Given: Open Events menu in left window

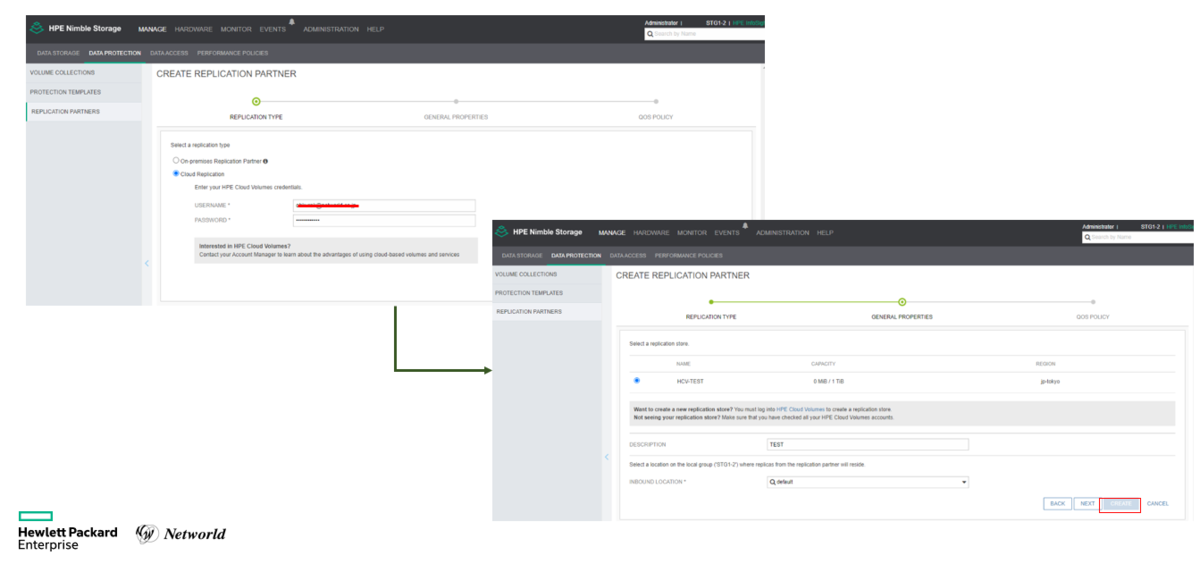Looking at the screenshot, I should (274, 29).
